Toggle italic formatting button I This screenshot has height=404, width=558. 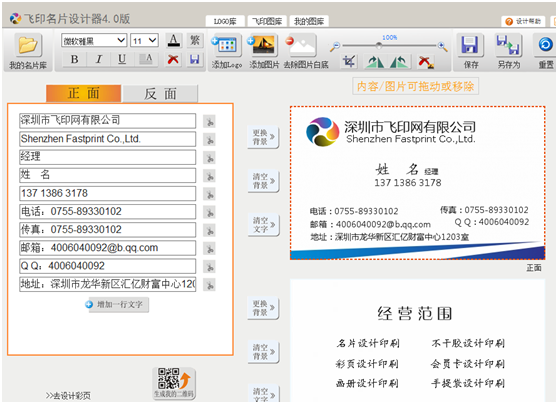tap(99, 59)
